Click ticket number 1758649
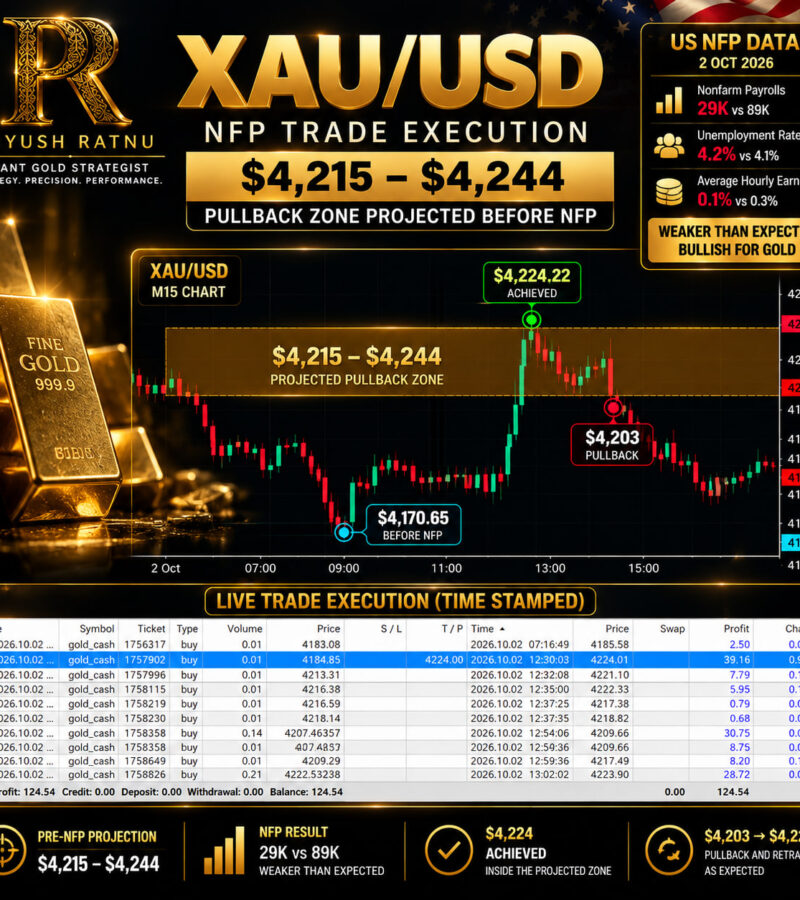The width and height of the screenshot is (800, 900). coord(145,761)
